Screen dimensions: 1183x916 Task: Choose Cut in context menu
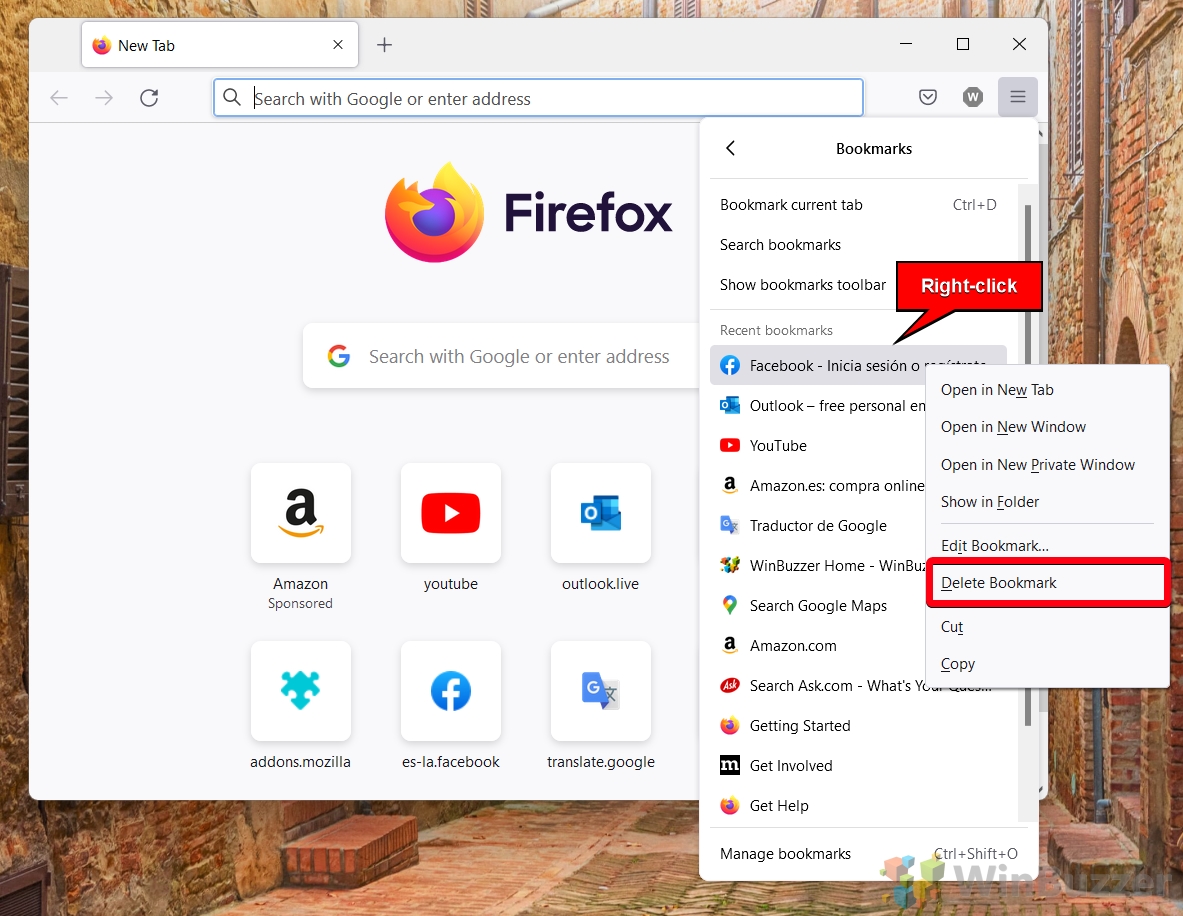coord(1047,626)
